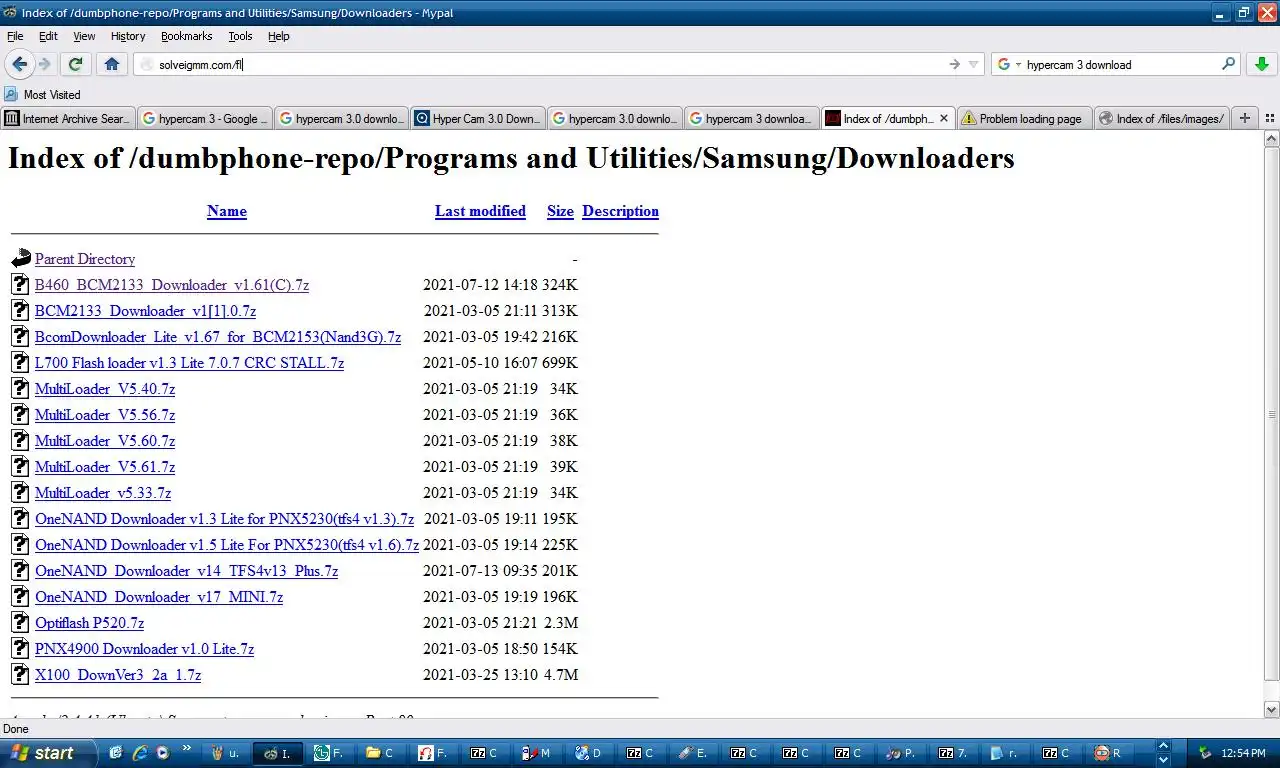Show the list all tabs button

point(1270,118)
